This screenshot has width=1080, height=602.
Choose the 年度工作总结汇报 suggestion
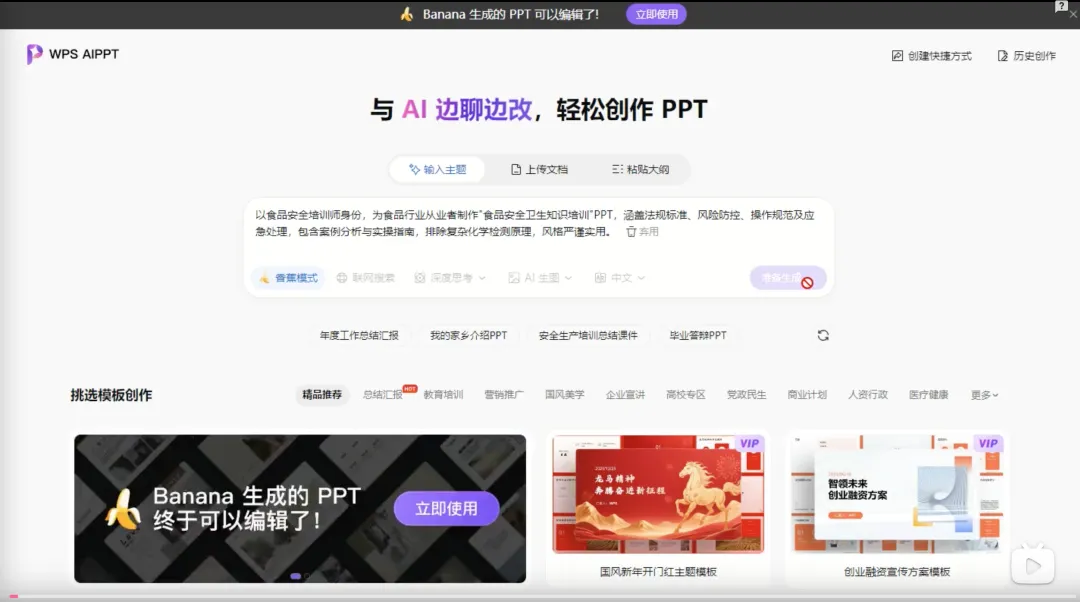coord(359,335)
